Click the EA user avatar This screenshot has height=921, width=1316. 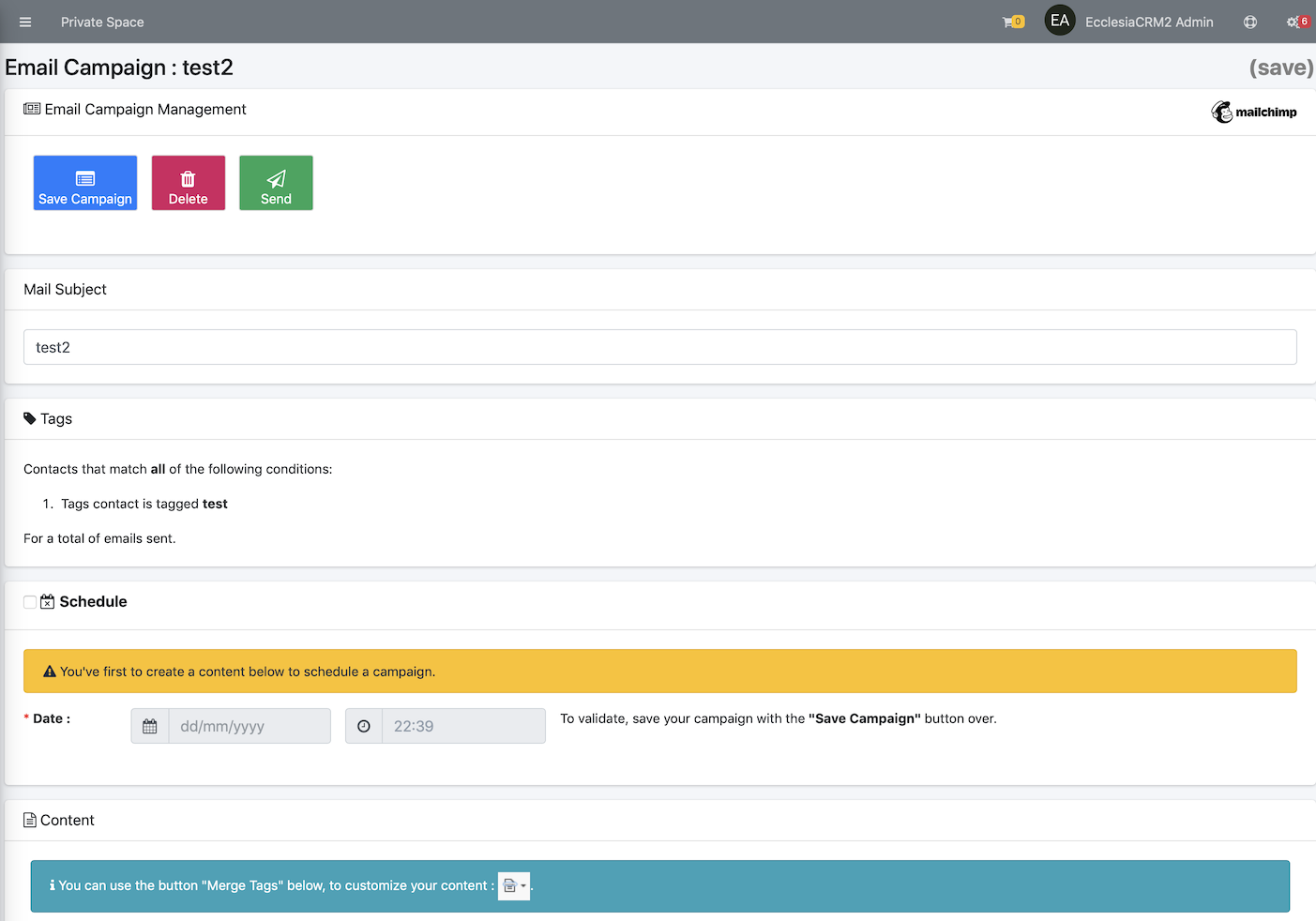pyautogui.click(x=1060, y=21)
